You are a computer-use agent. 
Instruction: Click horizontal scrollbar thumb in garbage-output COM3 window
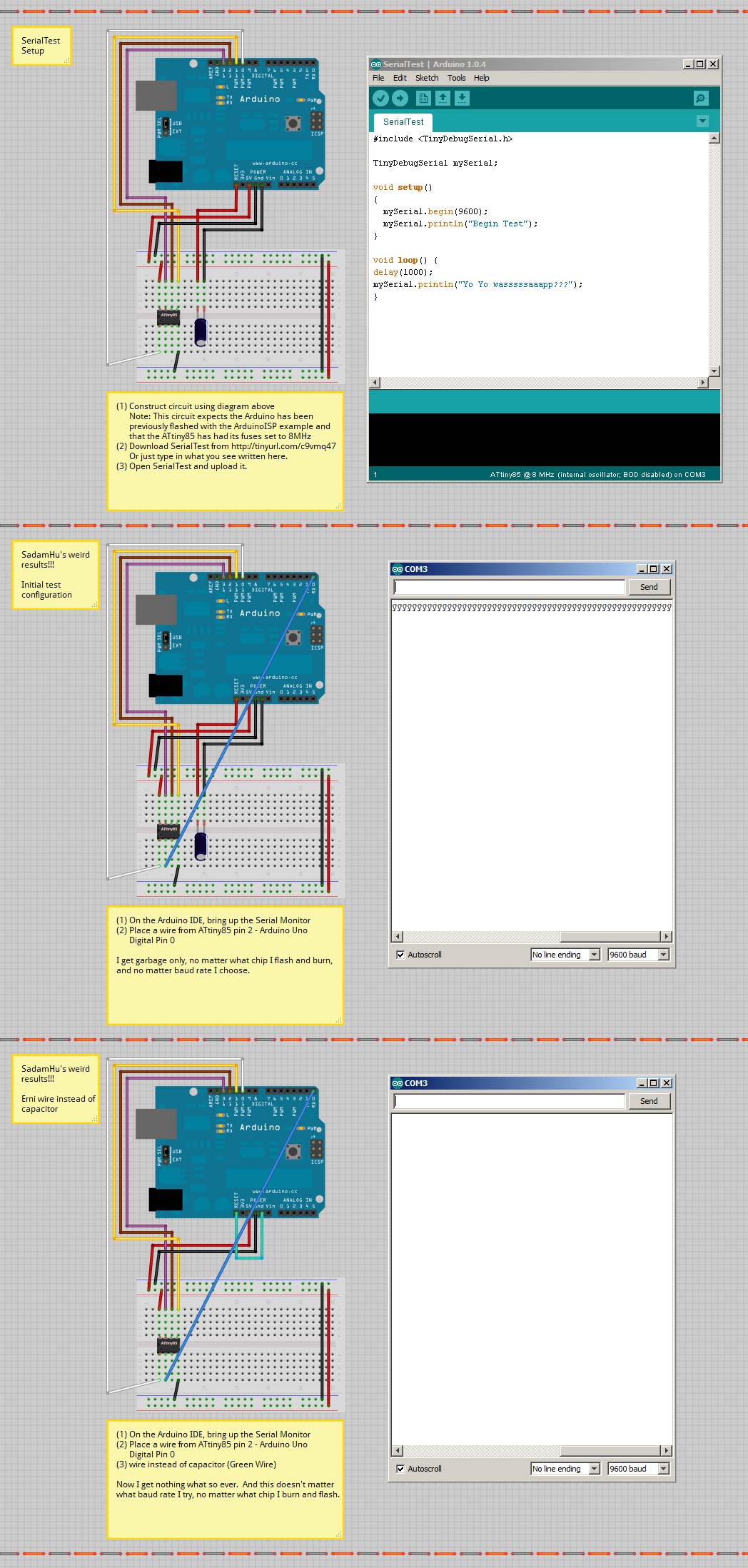tap(610, 937)
